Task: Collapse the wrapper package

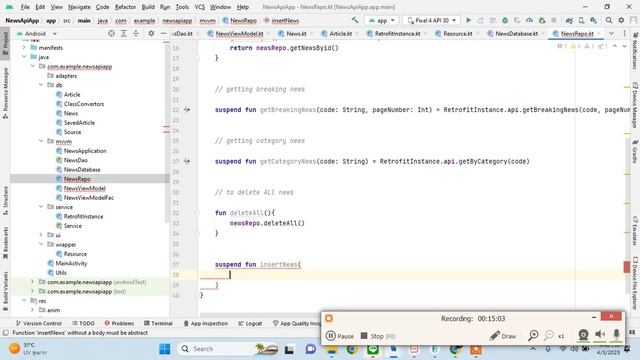Action: [x=41, y=244]
